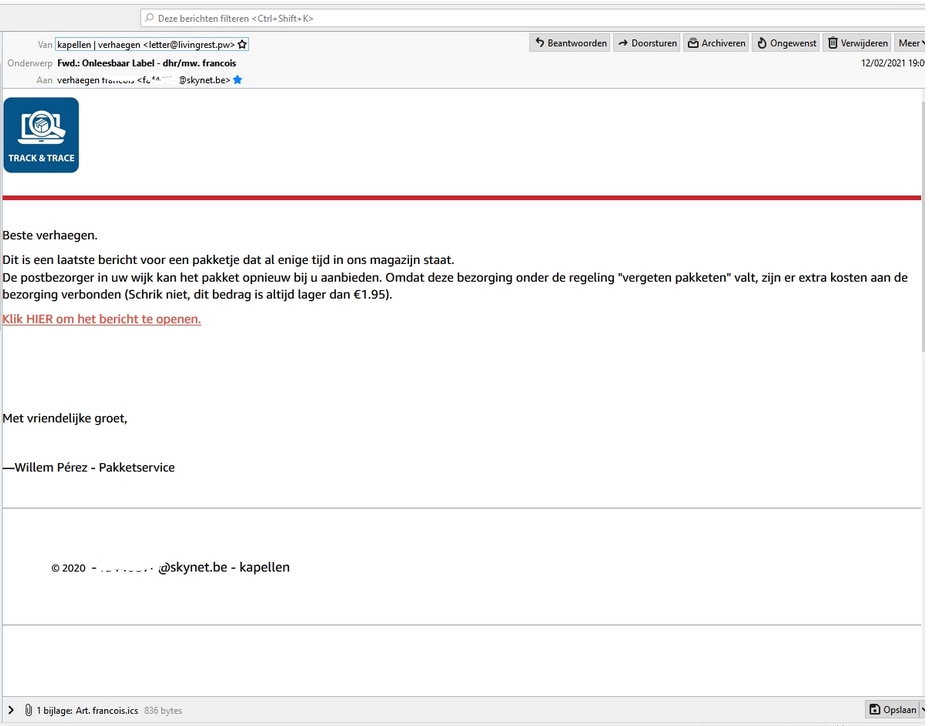Click the message body vertical scrollbar
The width and height of the screenshot is (929, 726).
pyautogui.click(x=923, y=300)
